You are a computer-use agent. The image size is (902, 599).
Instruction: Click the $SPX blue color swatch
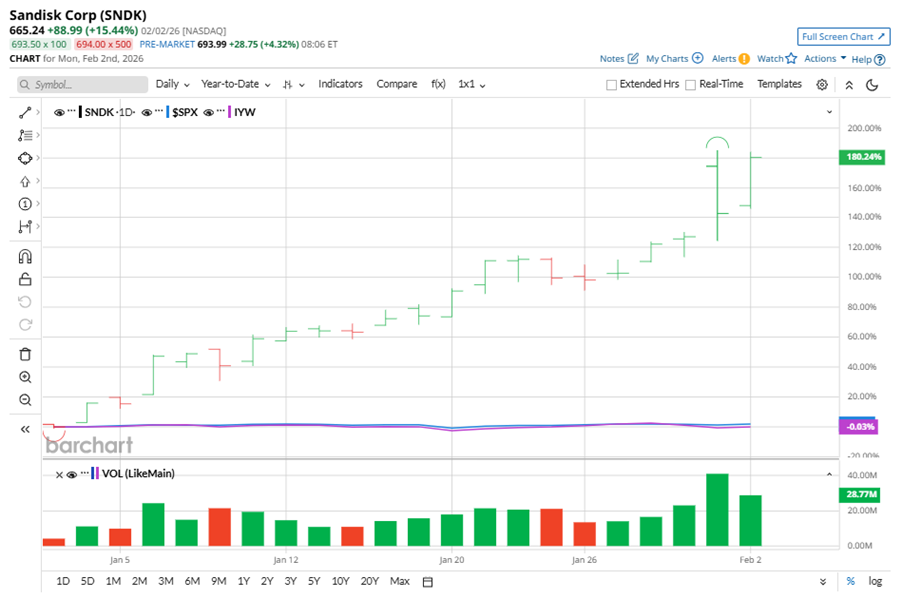167,112
